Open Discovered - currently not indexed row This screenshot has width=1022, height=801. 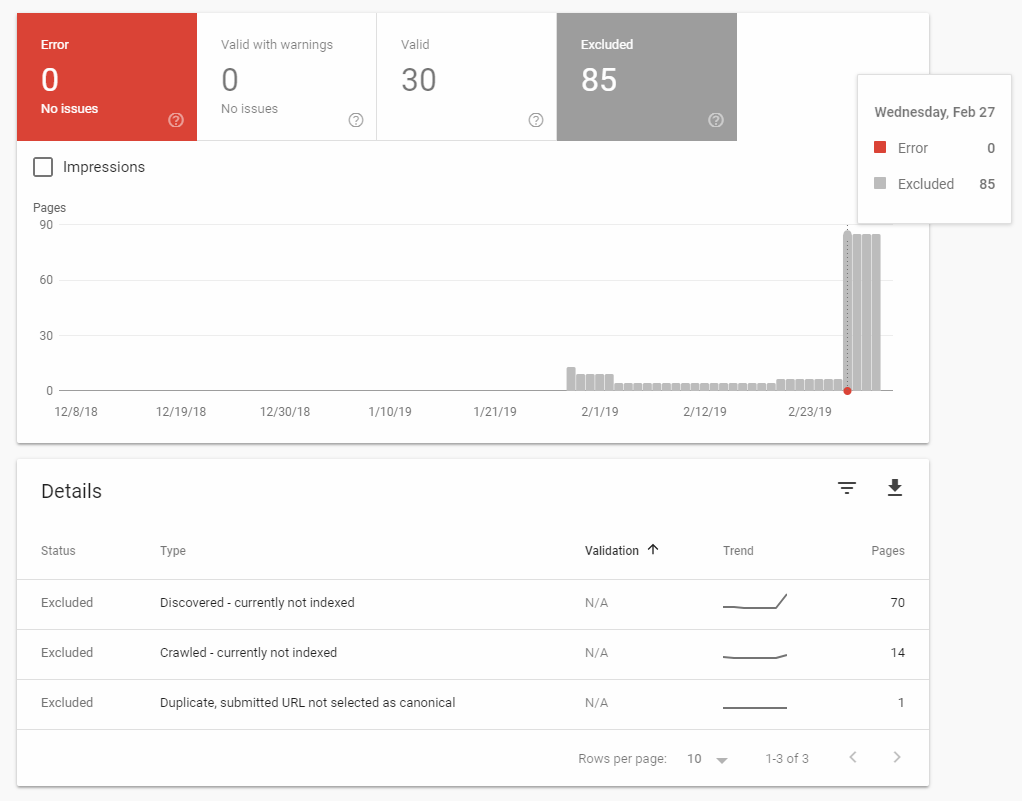click(x=473, y=604)
